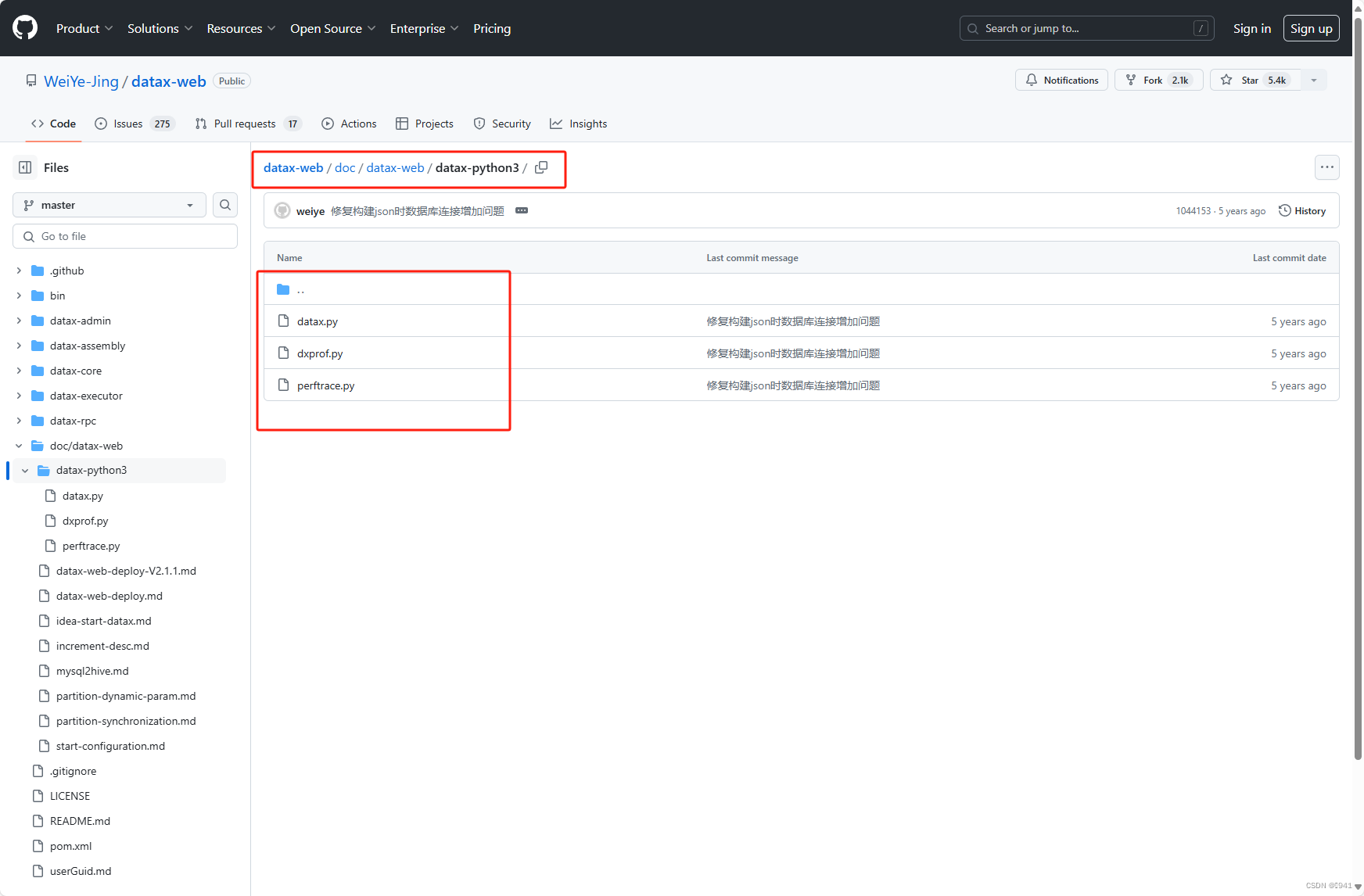Collapse the doc/datax-web folder chevron

(x=19, y=446)
